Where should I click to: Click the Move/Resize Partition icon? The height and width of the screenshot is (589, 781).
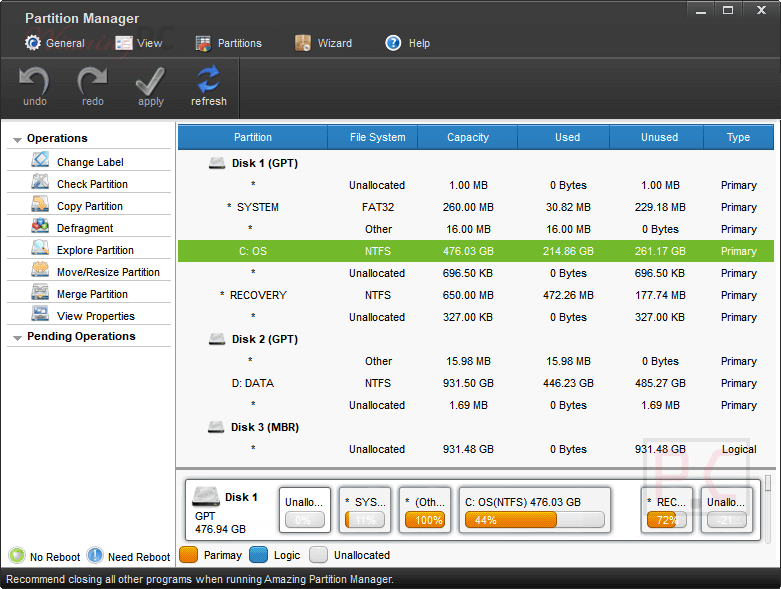pos(40,269)
